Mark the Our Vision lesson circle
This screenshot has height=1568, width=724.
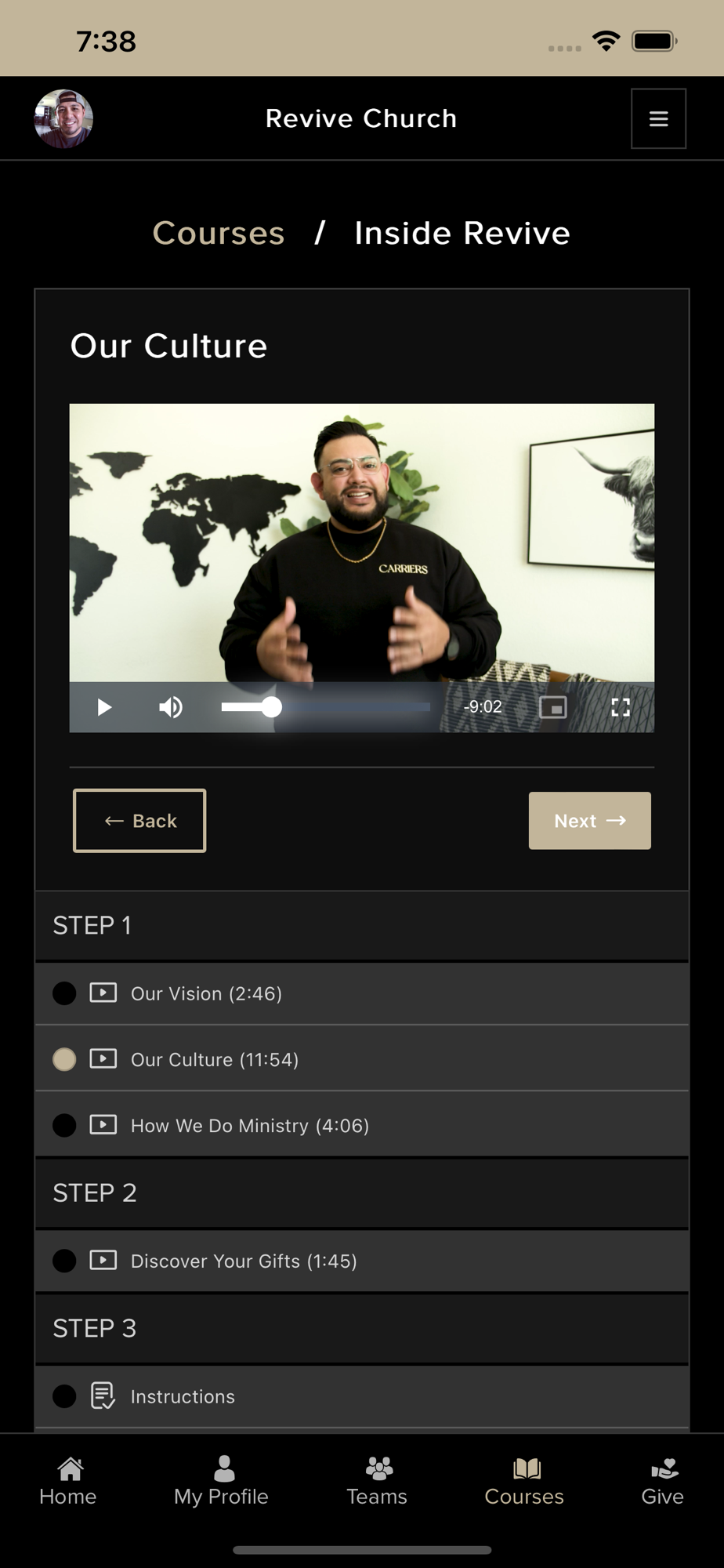pyautogui.click(x=64, y=993)
